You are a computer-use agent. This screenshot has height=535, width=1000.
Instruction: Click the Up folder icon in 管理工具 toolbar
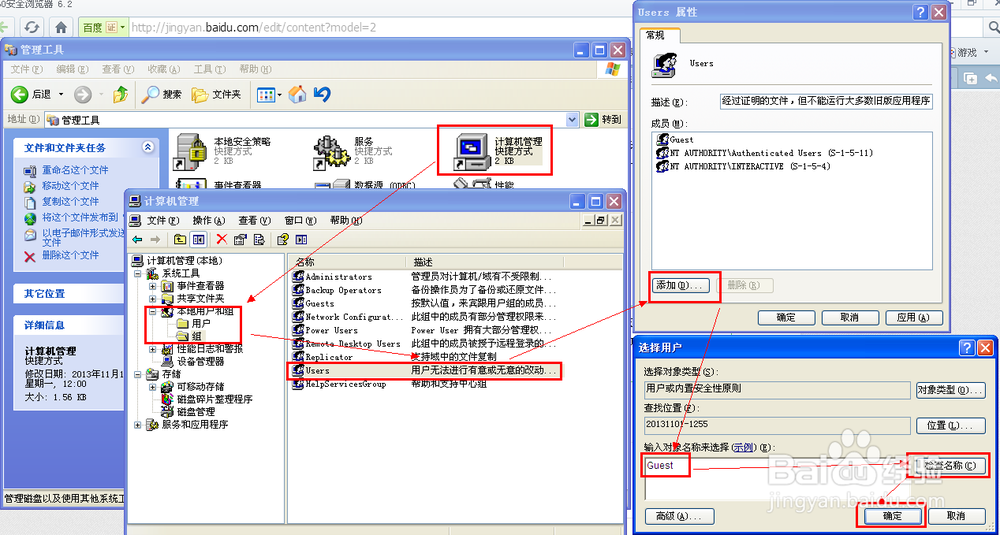[121, 94]
